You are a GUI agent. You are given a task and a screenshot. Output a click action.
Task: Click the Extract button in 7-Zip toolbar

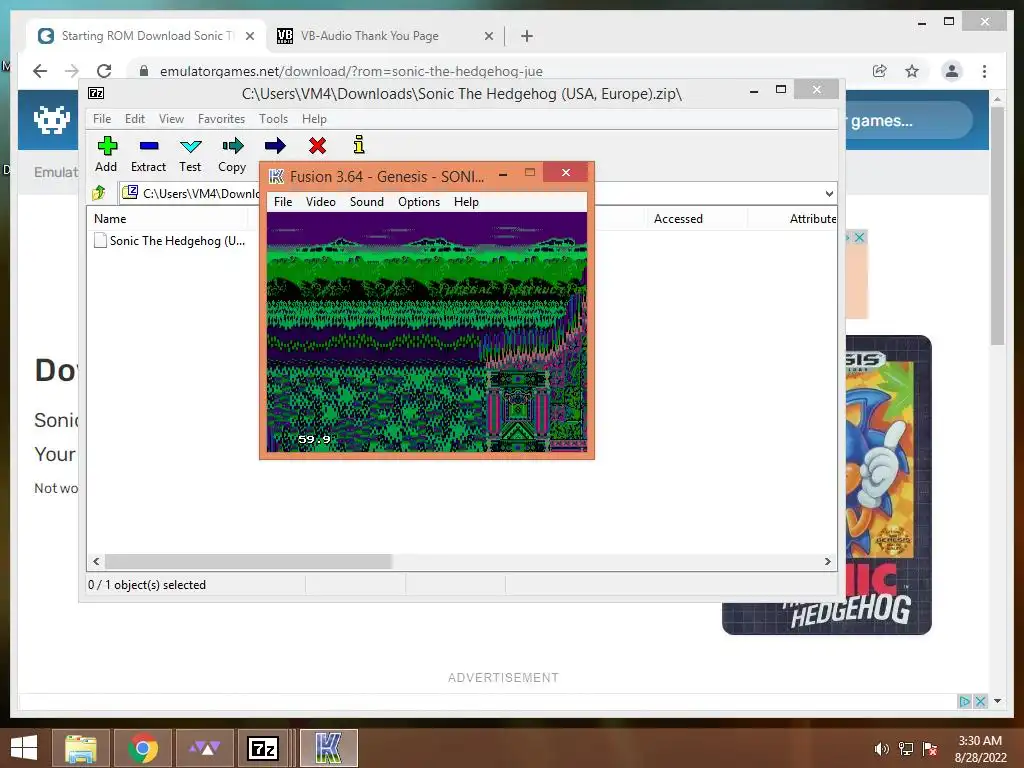148,154
